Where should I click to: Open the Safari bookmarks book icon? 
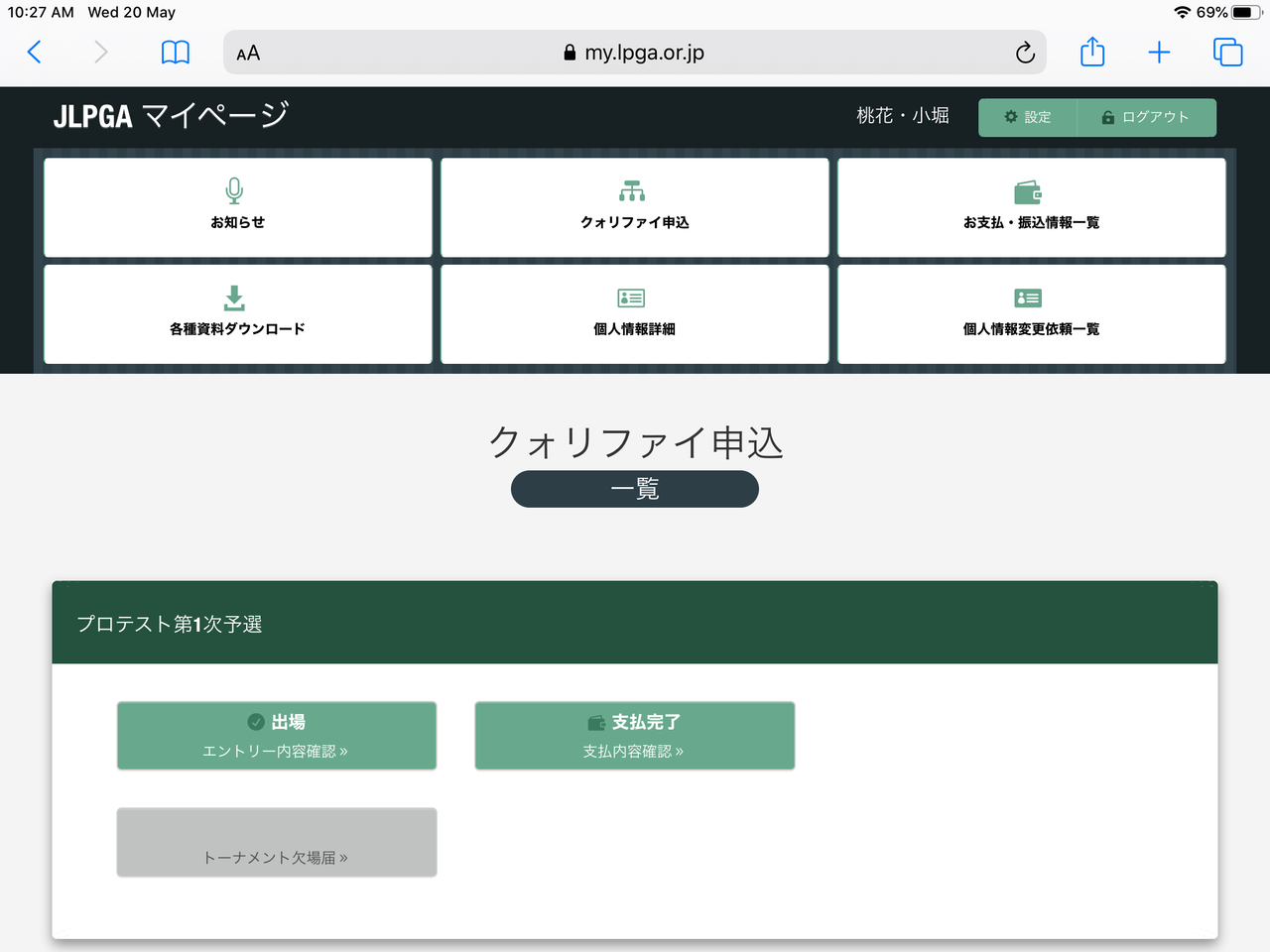coord(176,53)
